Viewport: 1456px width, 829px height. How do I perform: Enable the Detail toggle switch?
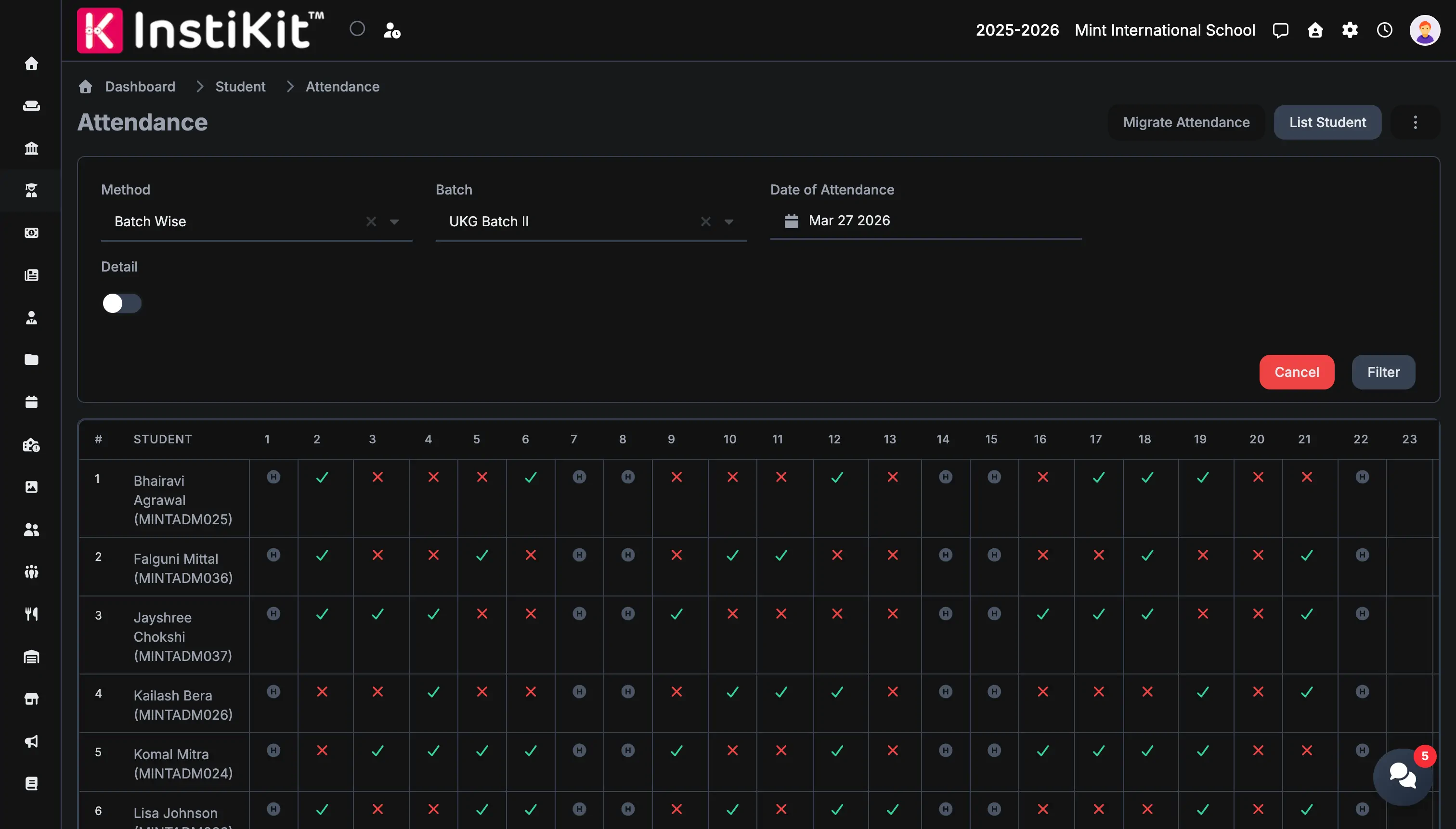click(121, 303)
